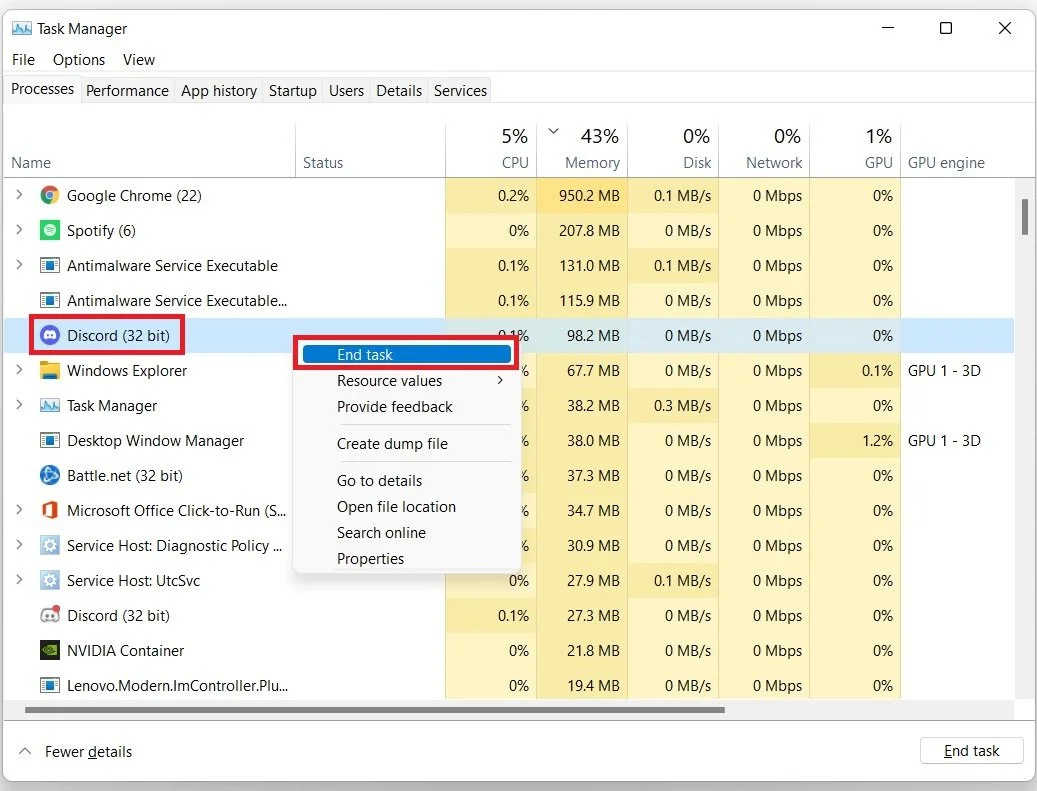The width and height of the screenshot is (1037, 791).
Task: Click the GPU engine column header
Action: point(958,150)
